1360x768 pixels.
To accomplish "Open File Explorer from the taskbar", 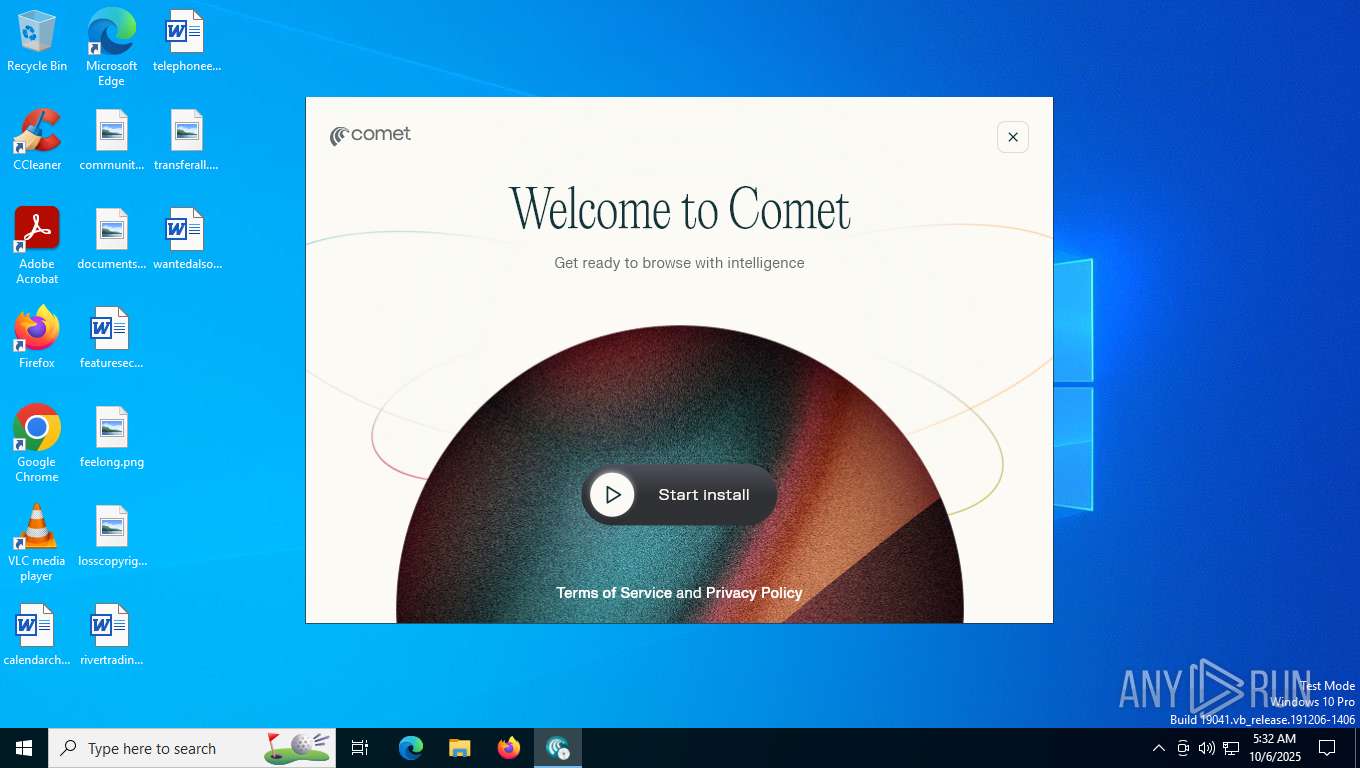I will pos(460,748).
